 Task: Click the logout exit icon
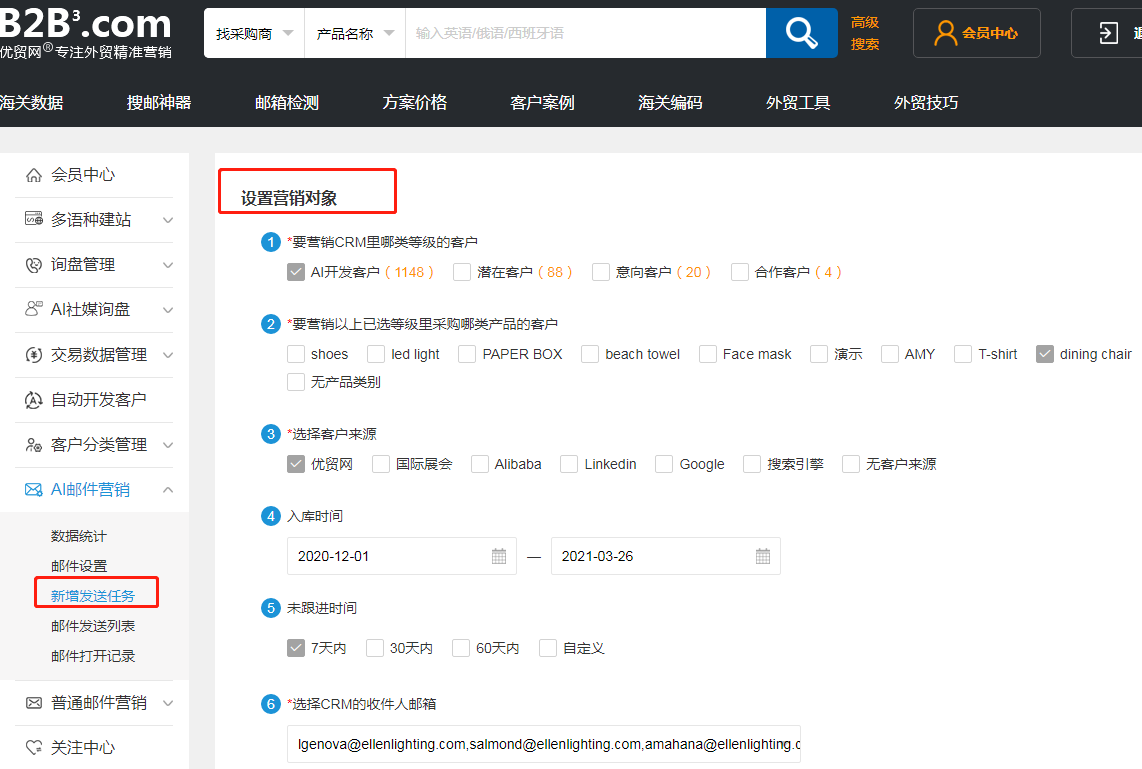pos(1108,33)
